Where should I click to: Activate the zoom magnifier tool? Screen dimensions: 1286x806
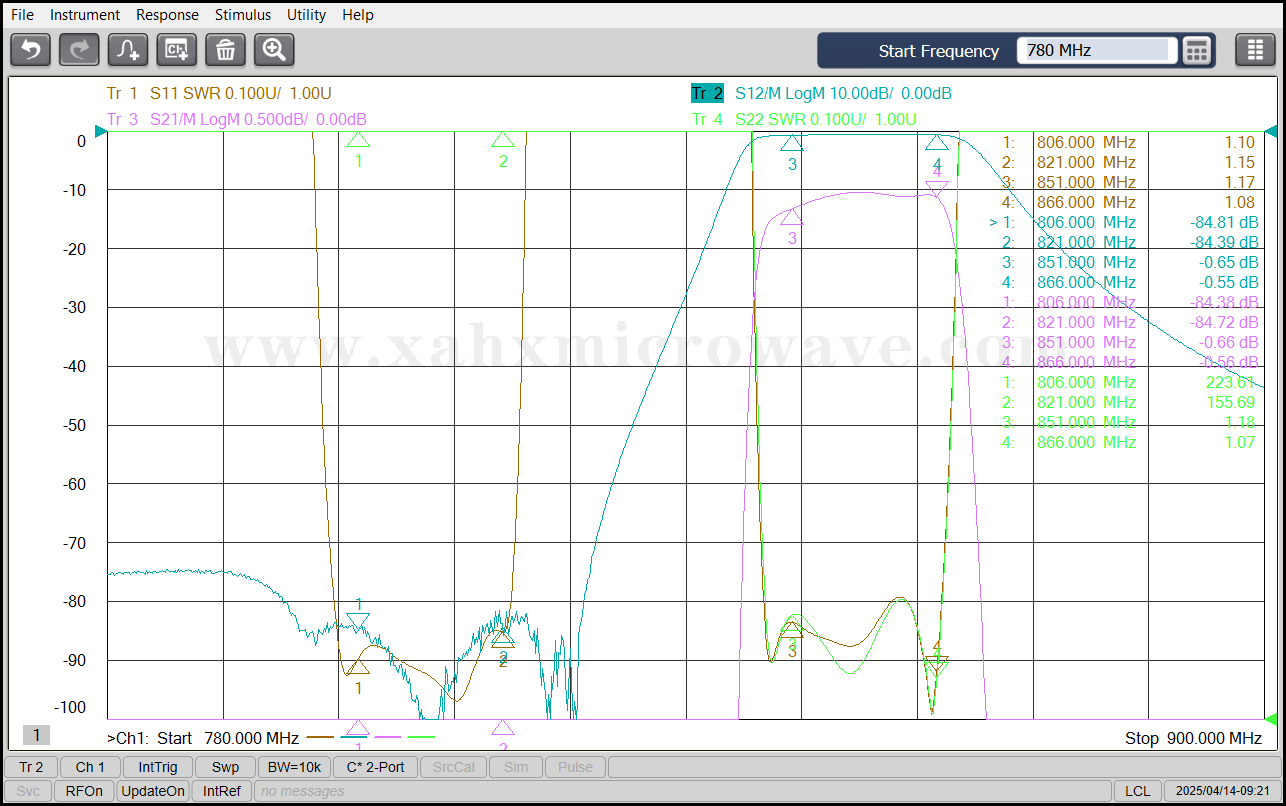[x=274, y=50]
